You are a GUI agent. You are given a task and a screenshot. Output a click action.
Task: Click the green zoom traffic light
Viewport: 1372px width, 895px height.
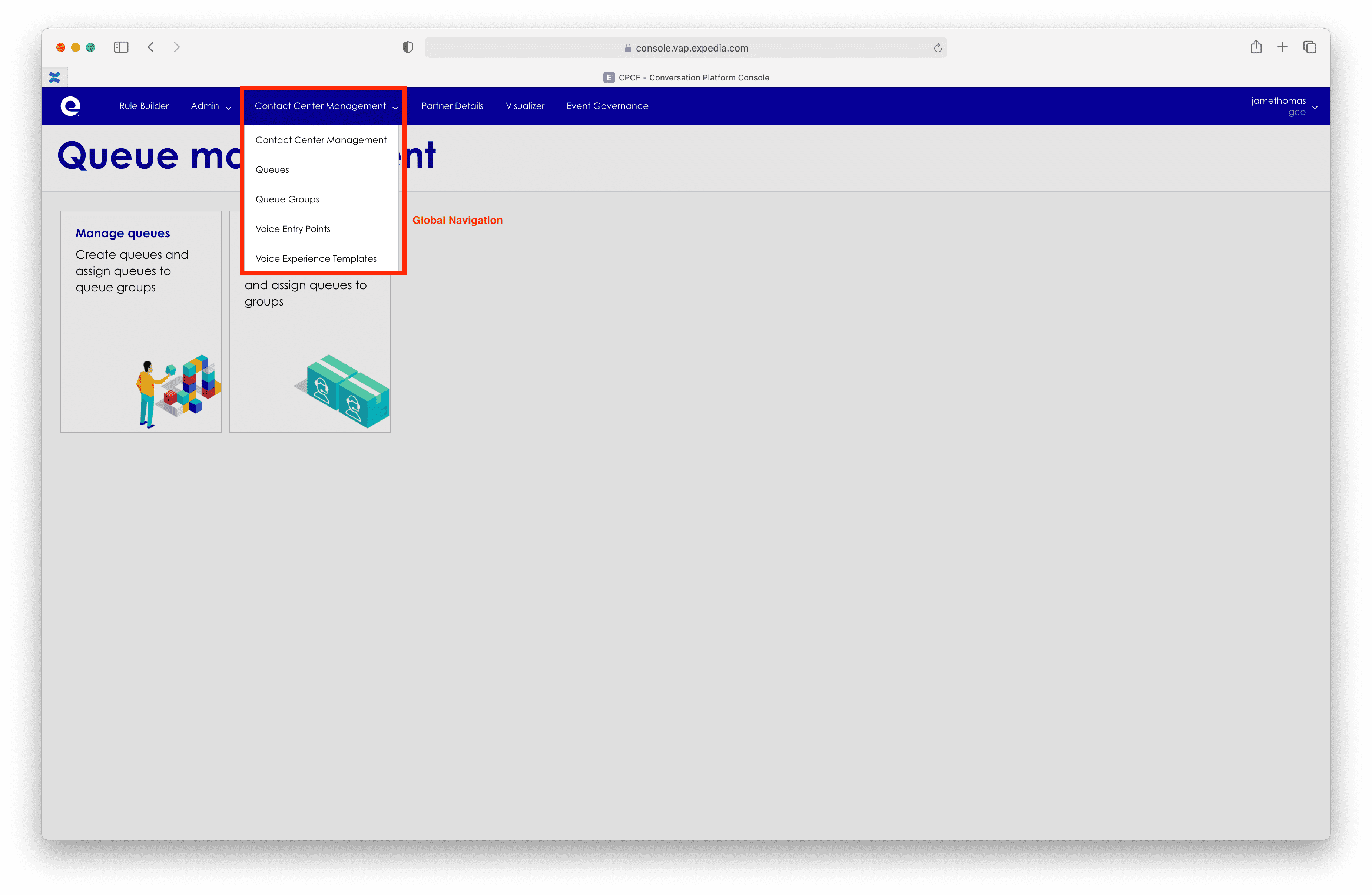(x=90, y=47)
